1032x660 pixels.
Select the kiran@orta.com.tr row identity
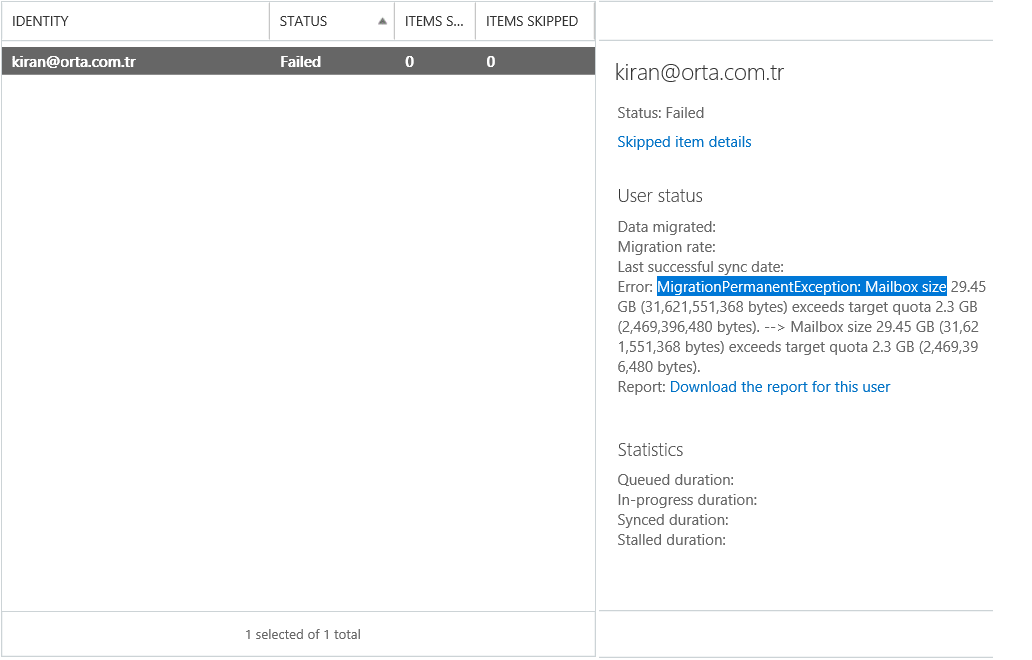pos(74,61)
